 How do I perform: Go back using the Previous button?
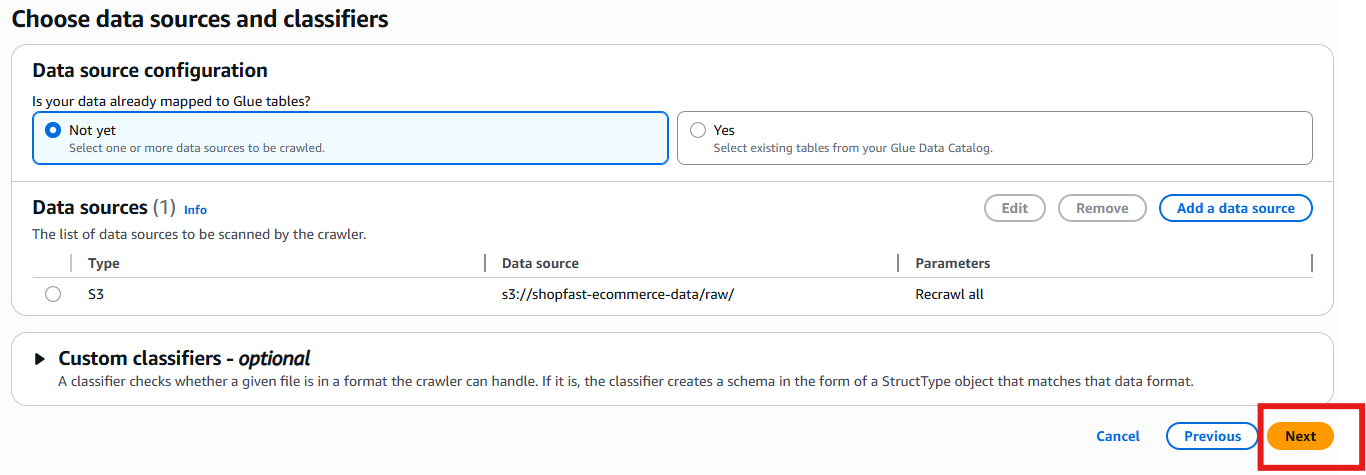1212,436
